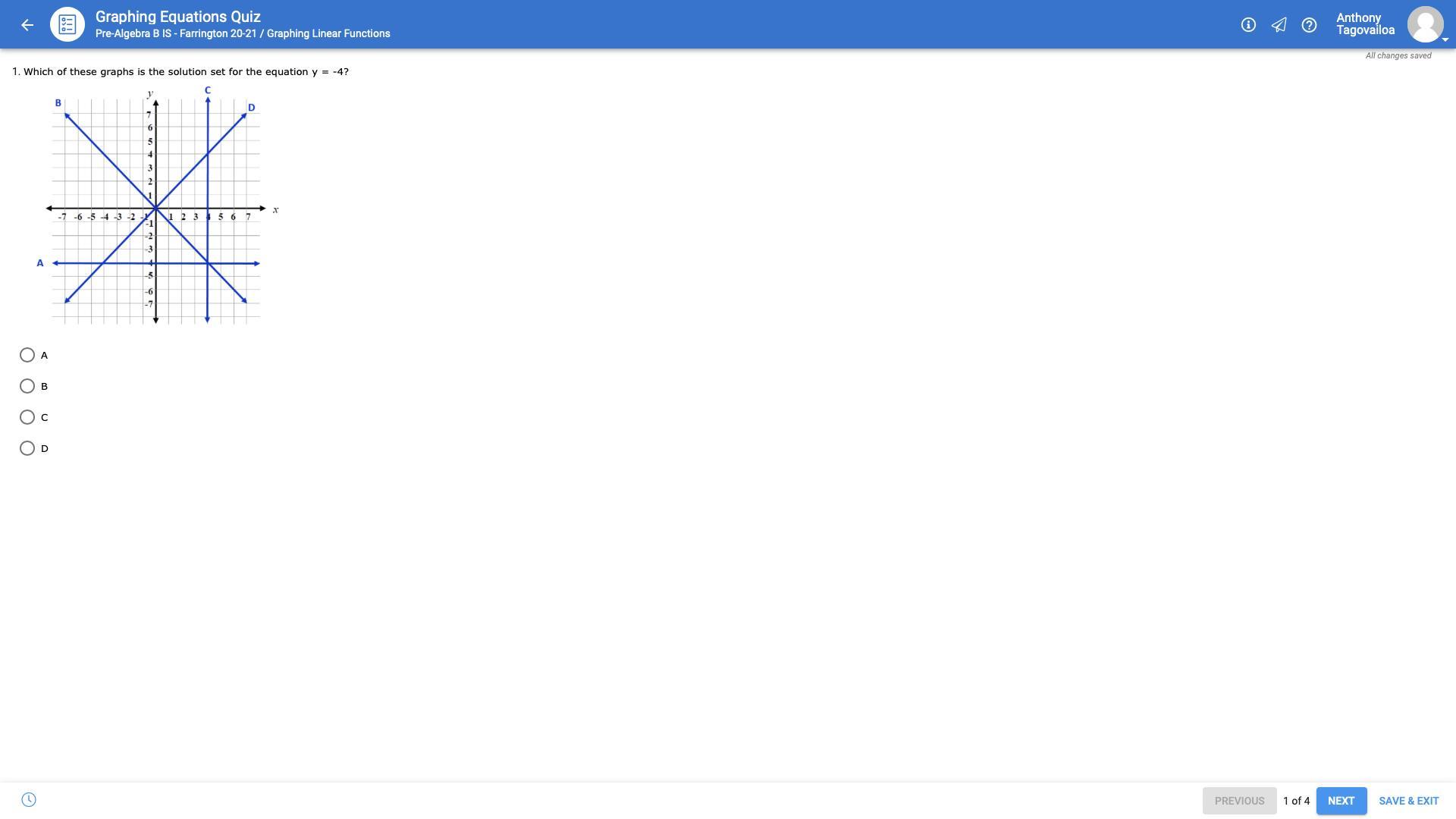Viewport: 1456px width, 819px height.
Task: Open the info circle icon
Action: point(1248,25)
